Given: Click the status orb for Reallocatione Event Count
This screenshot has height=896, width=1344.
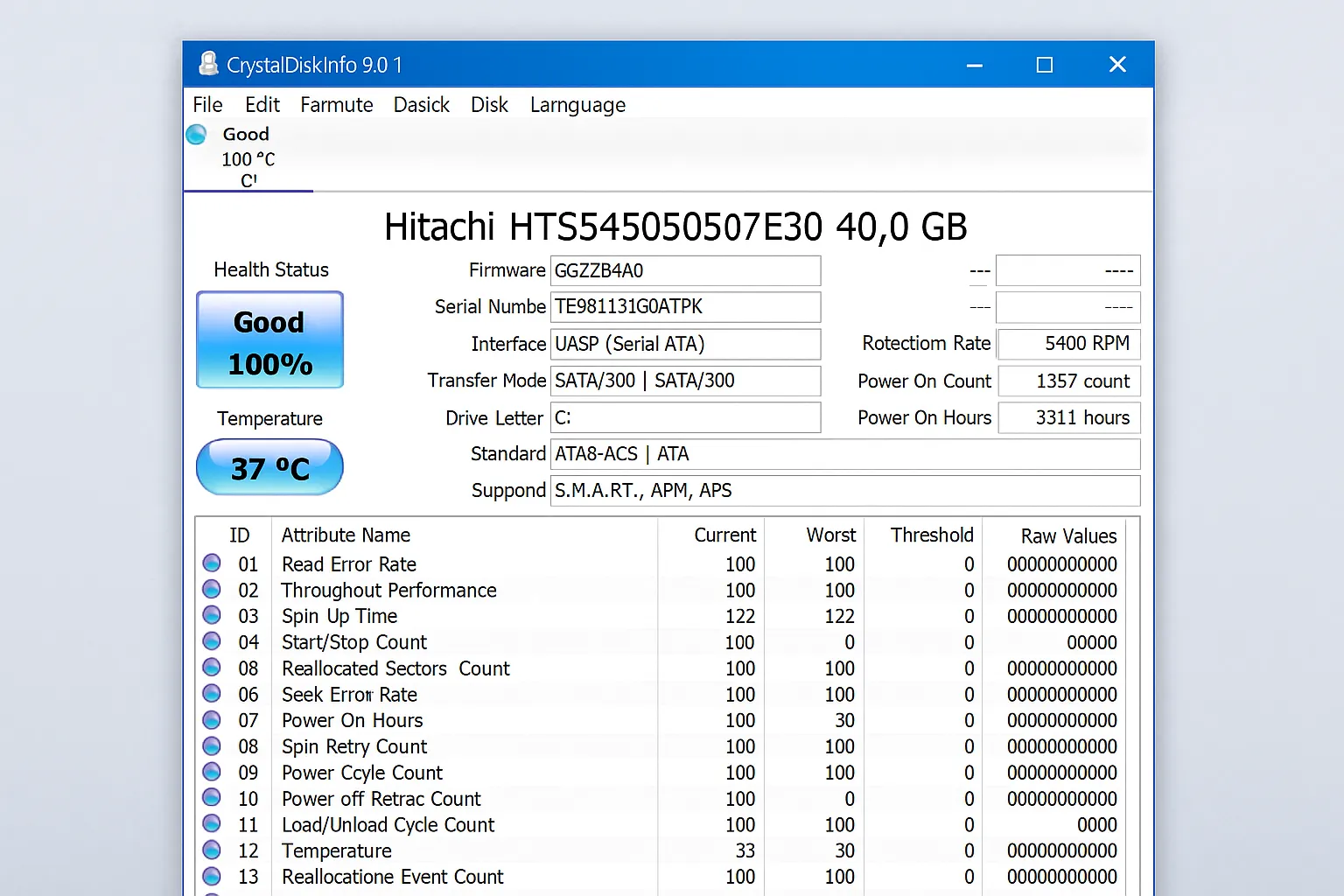Looking at the screenshot, I should coord(212,876).
